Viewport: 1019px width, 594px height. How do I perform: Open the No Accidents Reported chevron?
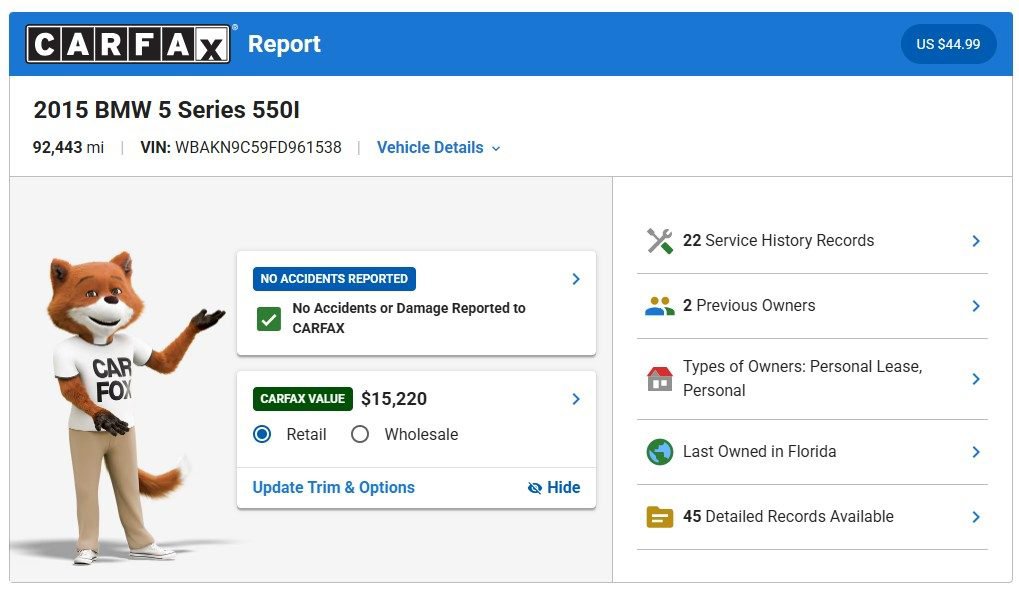point(576,279)
